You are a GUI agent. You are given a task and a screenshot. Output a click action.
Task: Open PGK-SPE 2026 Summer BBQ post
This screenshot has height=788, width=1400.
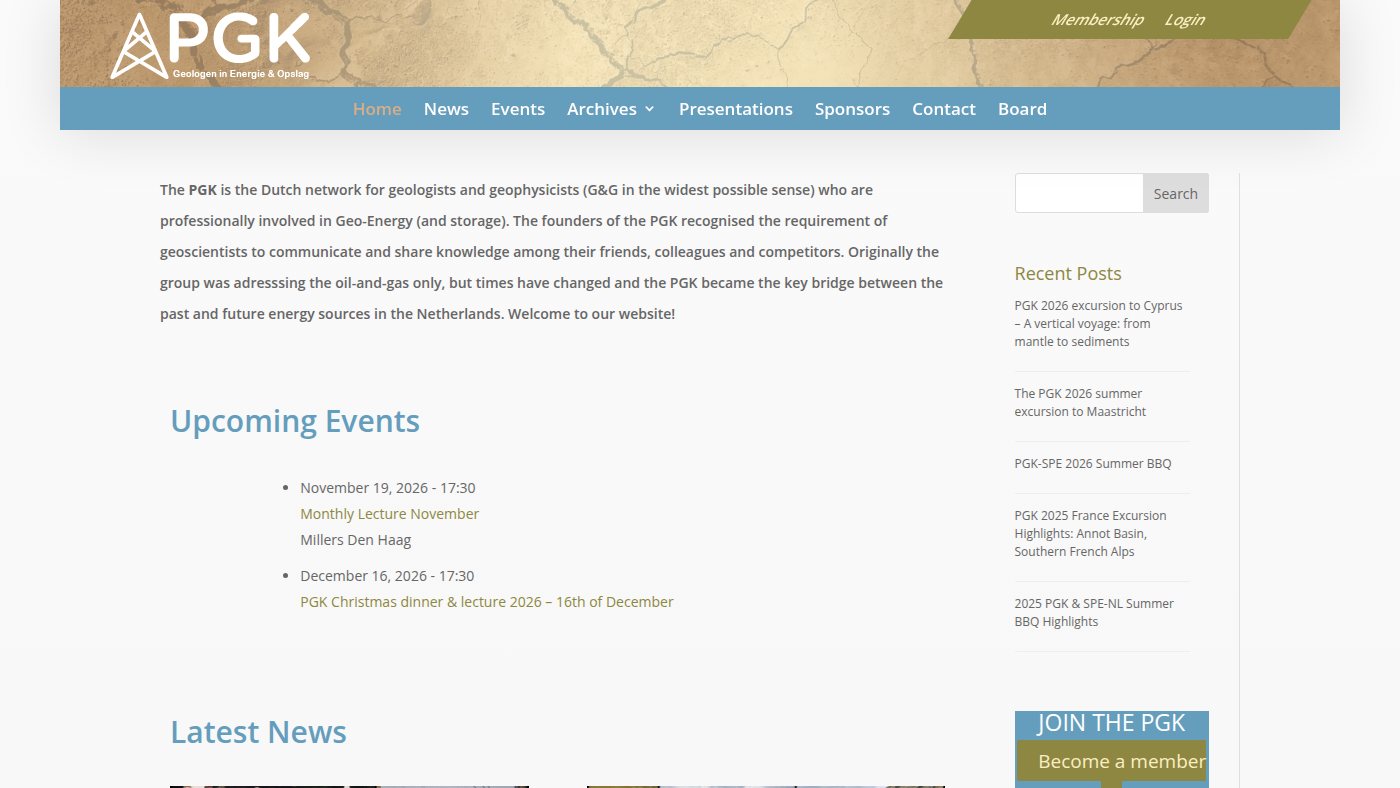pyautogui.click(x=1093, y=463)
